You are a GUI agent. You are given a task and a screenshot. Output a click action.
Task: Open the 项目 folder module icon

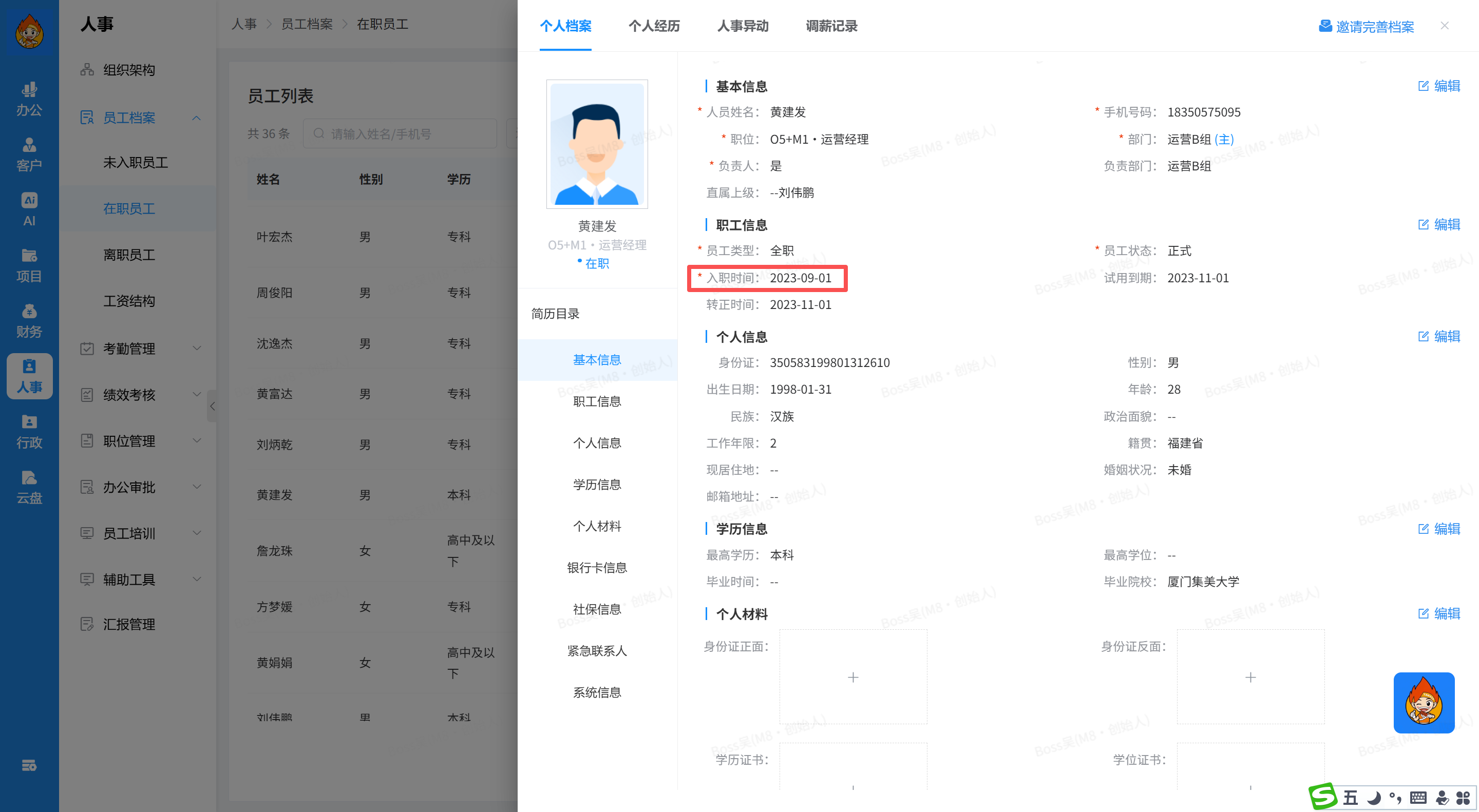coord(29,264)
